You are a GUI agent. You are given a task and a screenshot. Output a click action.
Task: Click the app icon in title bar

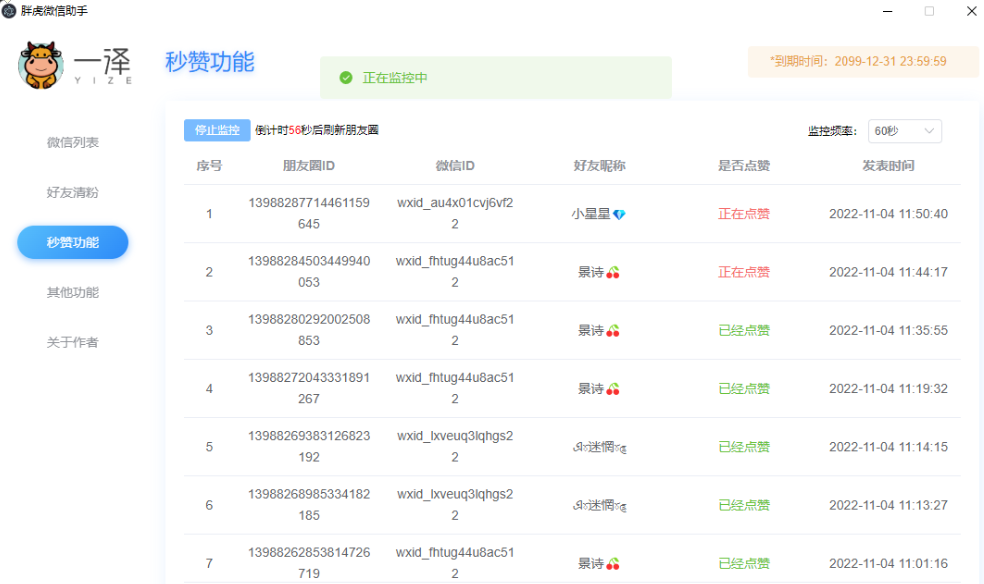pos(9,10)
